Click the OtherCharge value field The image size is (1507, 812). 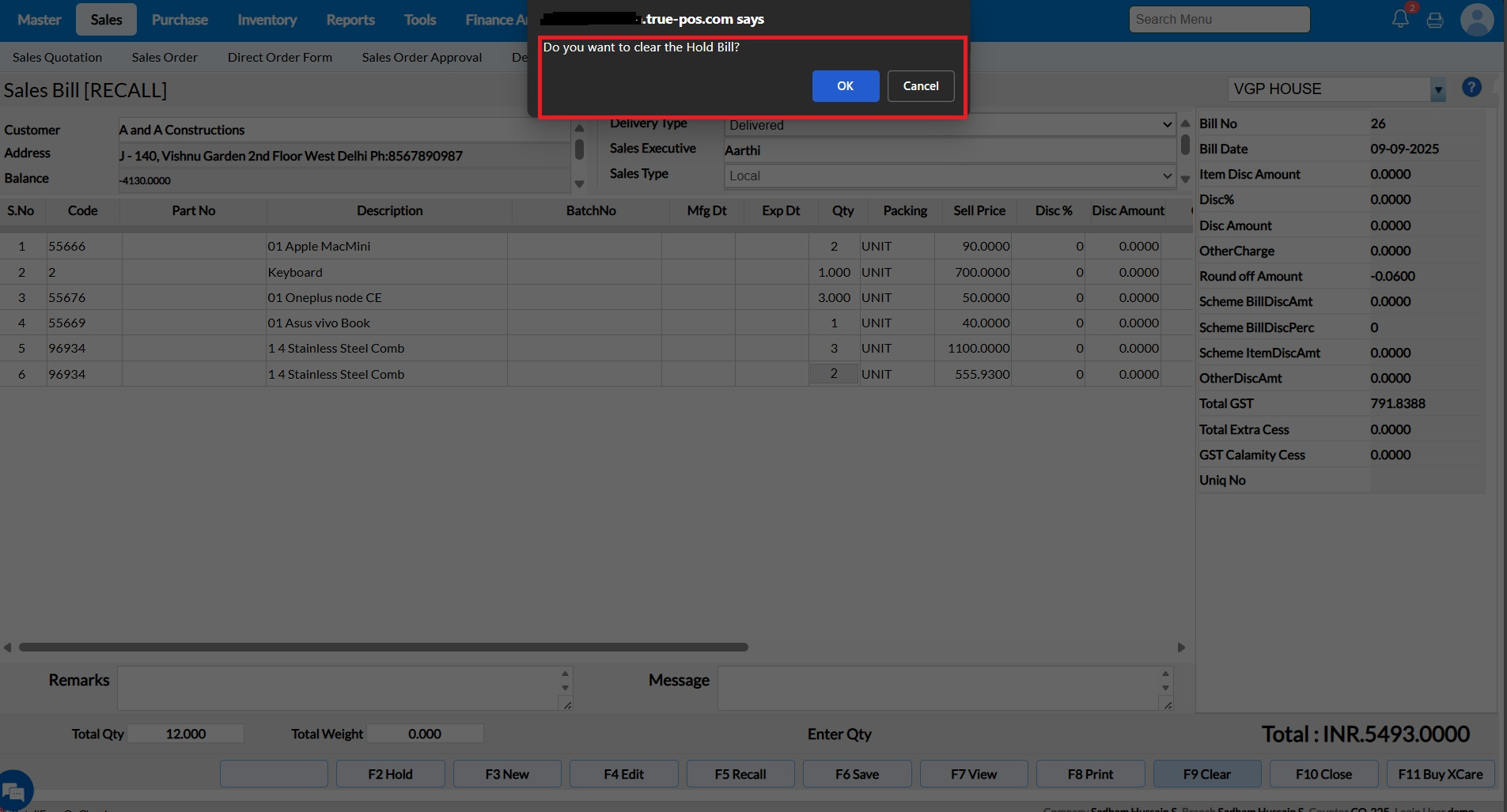[x=1427, y=251]
